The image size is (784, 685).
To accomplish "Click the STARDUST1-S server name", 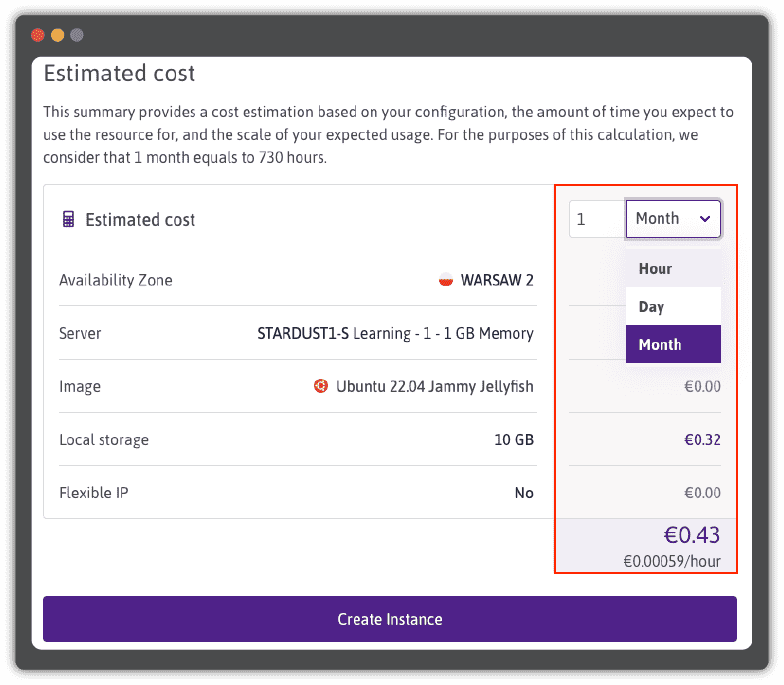I will coord(303,333).
